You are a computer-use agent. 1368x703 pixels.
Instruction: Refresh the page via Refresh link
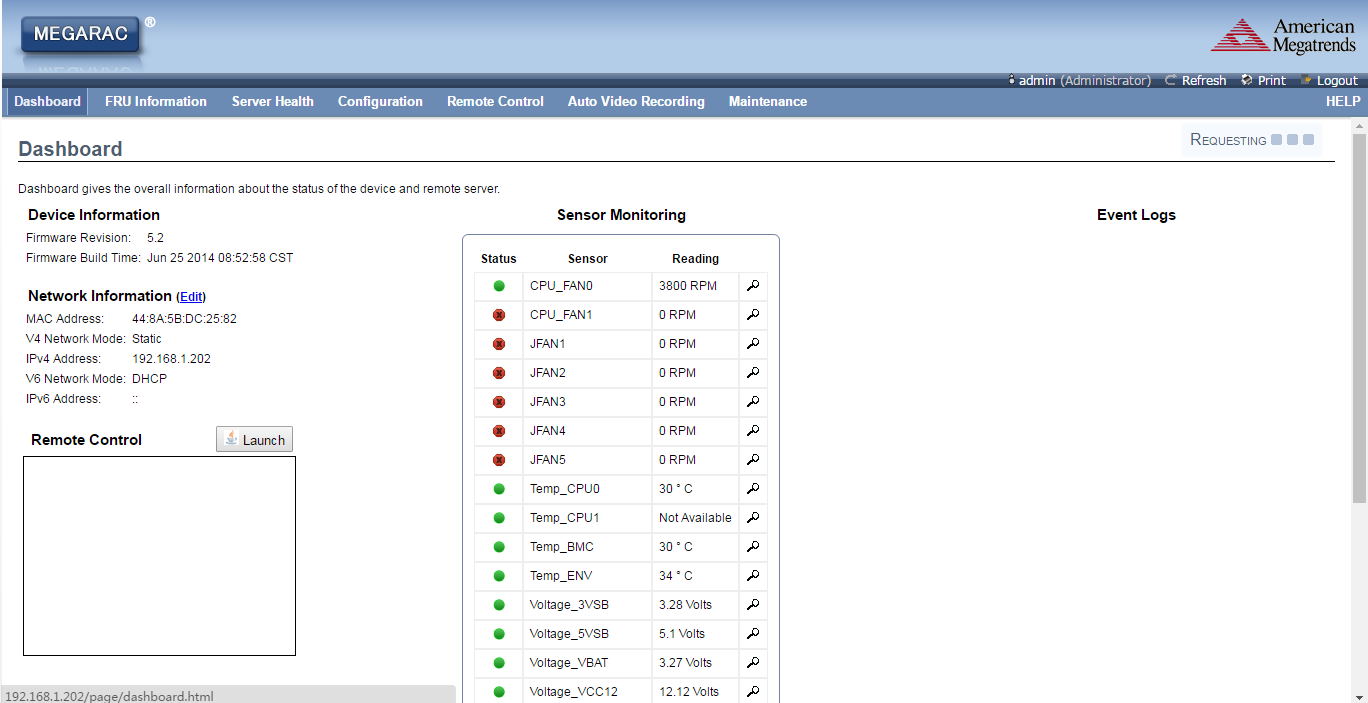(x=1196, y=81)
